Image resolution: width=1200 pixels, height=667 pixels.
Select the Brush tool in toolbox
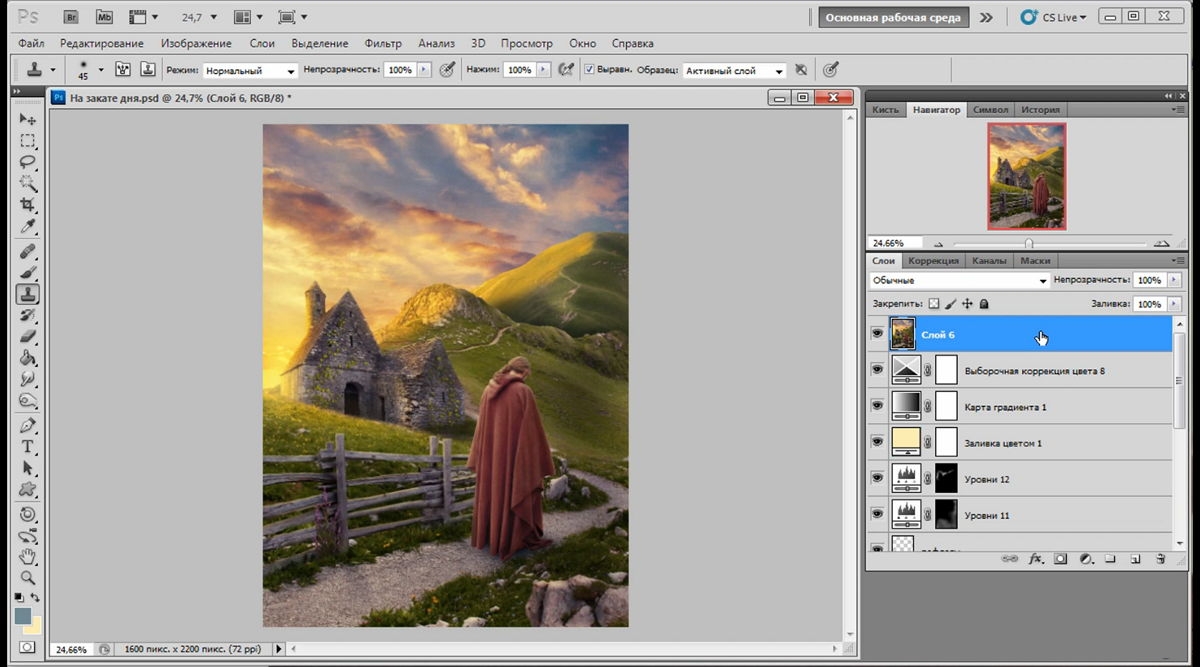[28, 272]
